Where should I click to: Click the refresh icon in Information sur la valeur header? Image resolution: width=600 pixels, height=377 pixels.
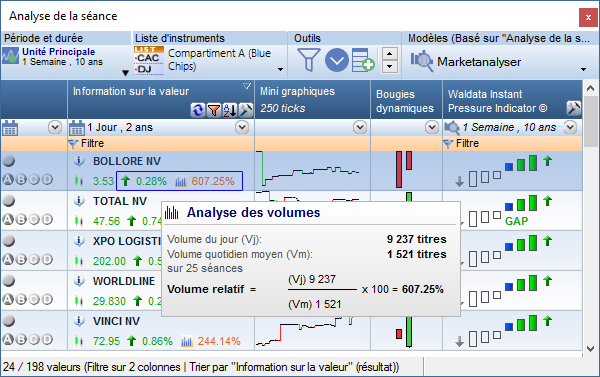[x=198, y=110]
